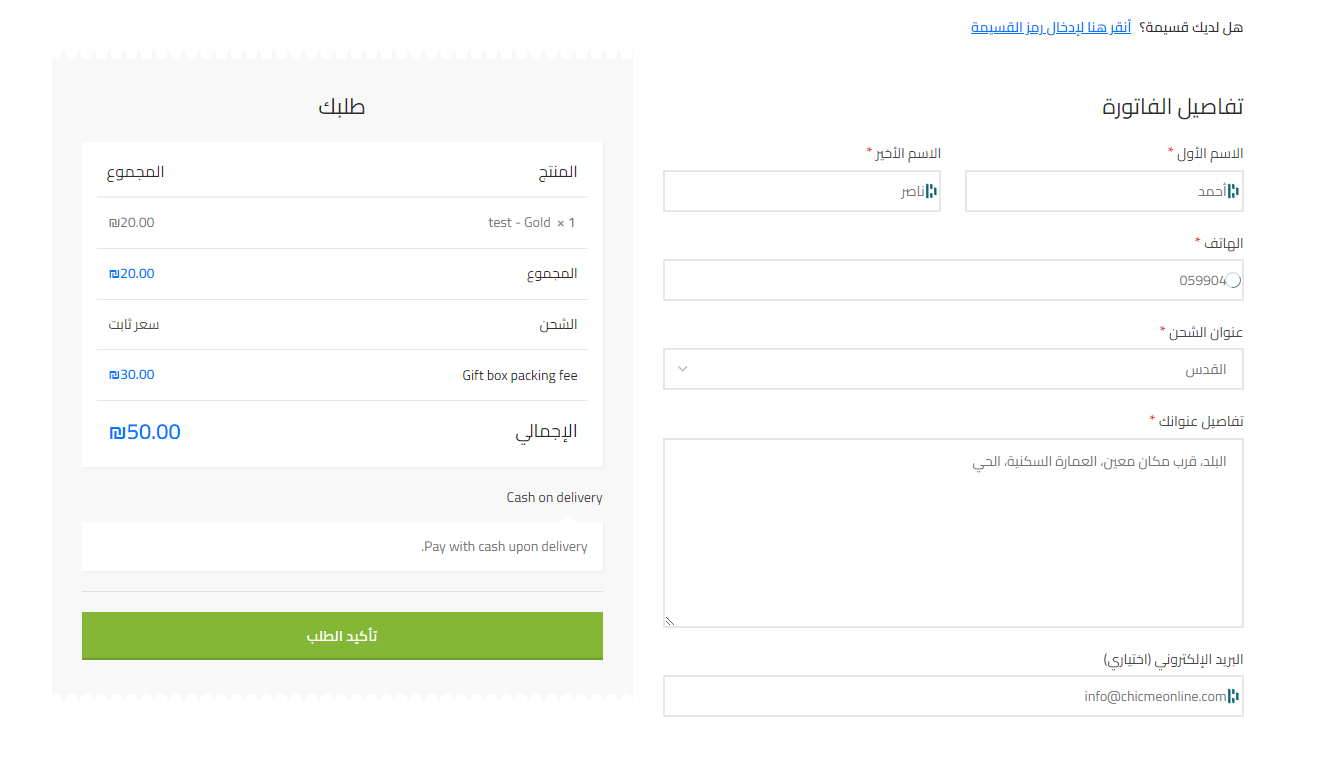This screenshot has height=757, width=1331.
Task: Confirm order with green تأكيد الطلب button
Action: (342, 636)
